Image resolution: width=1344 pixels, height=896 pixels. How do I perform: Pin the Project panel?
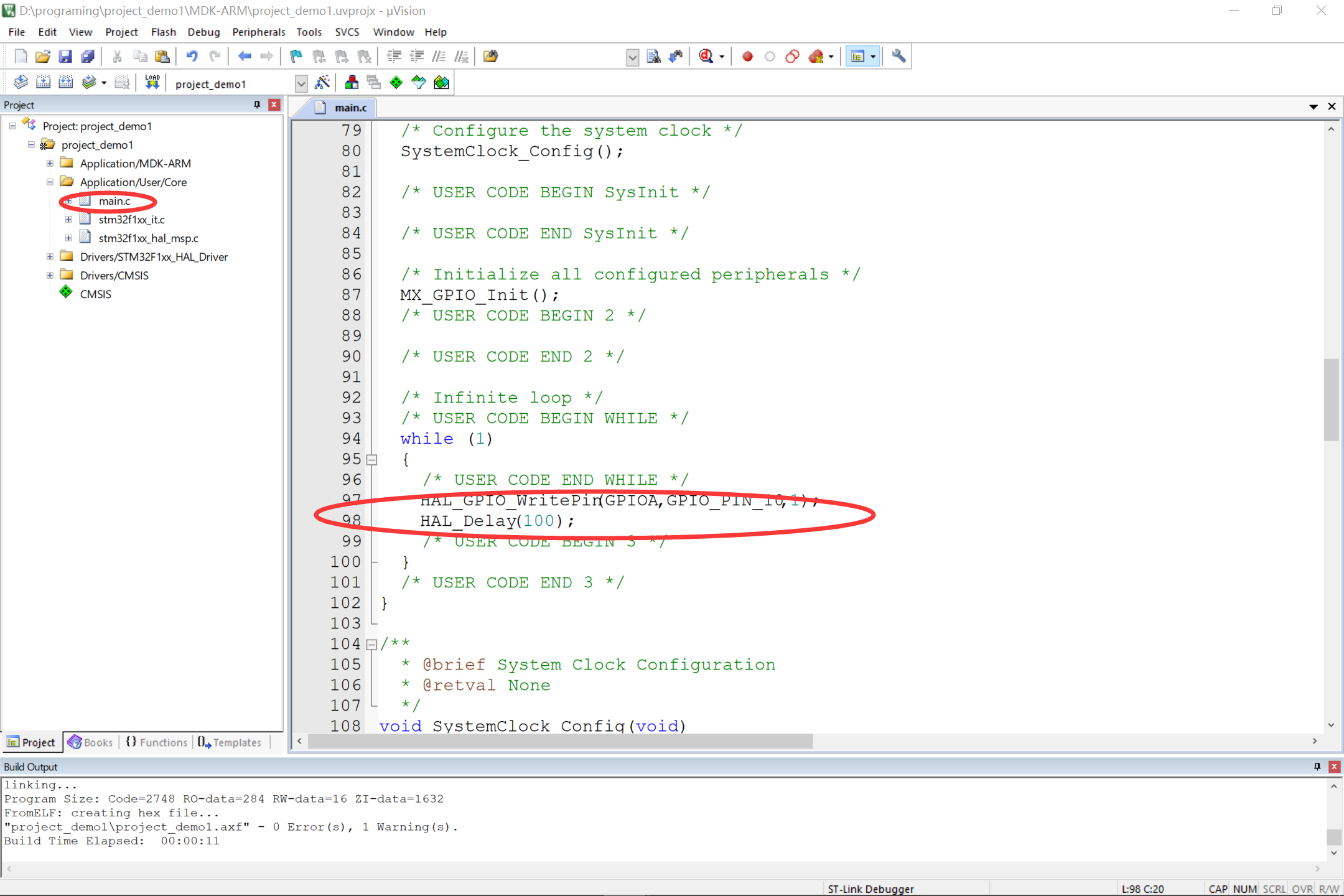[x=257, y=105]
